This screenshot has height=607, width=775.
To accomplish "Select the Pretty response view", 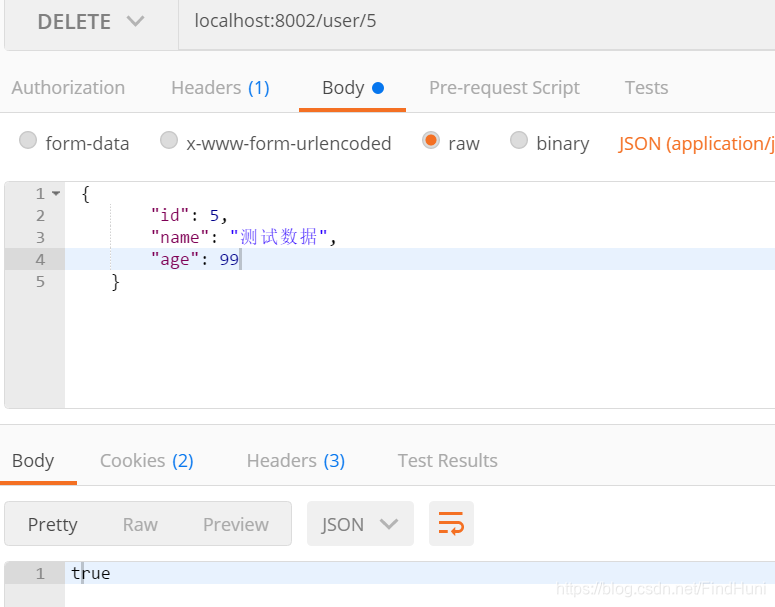I will (x=52, y=524).
